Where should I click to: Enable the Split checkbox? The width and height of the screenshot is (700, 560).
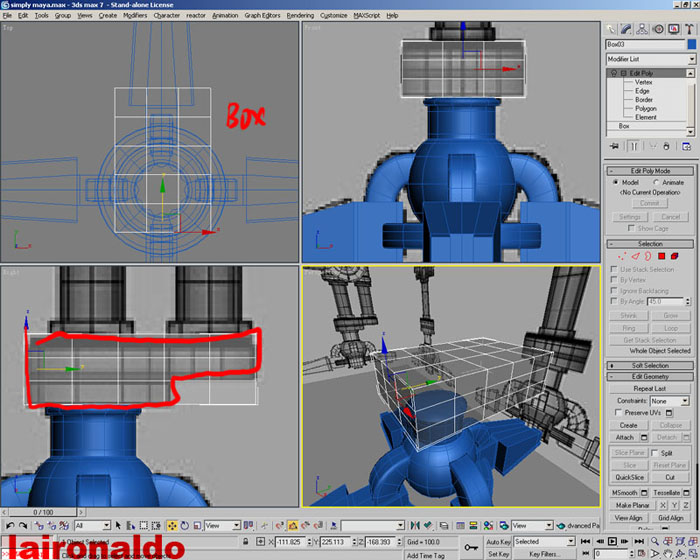point(654,453)
